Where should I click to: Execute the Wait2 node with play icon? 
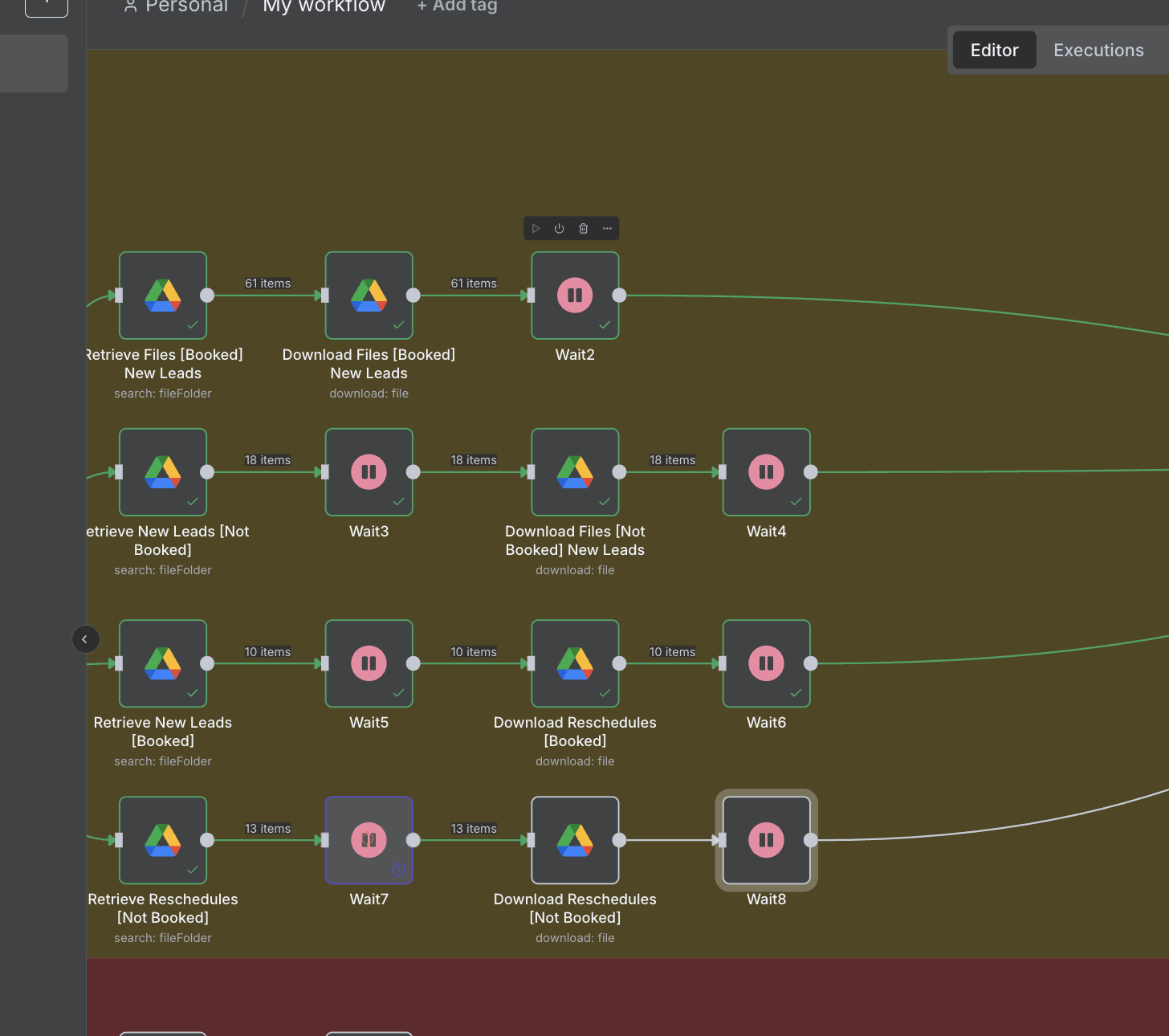536,229
